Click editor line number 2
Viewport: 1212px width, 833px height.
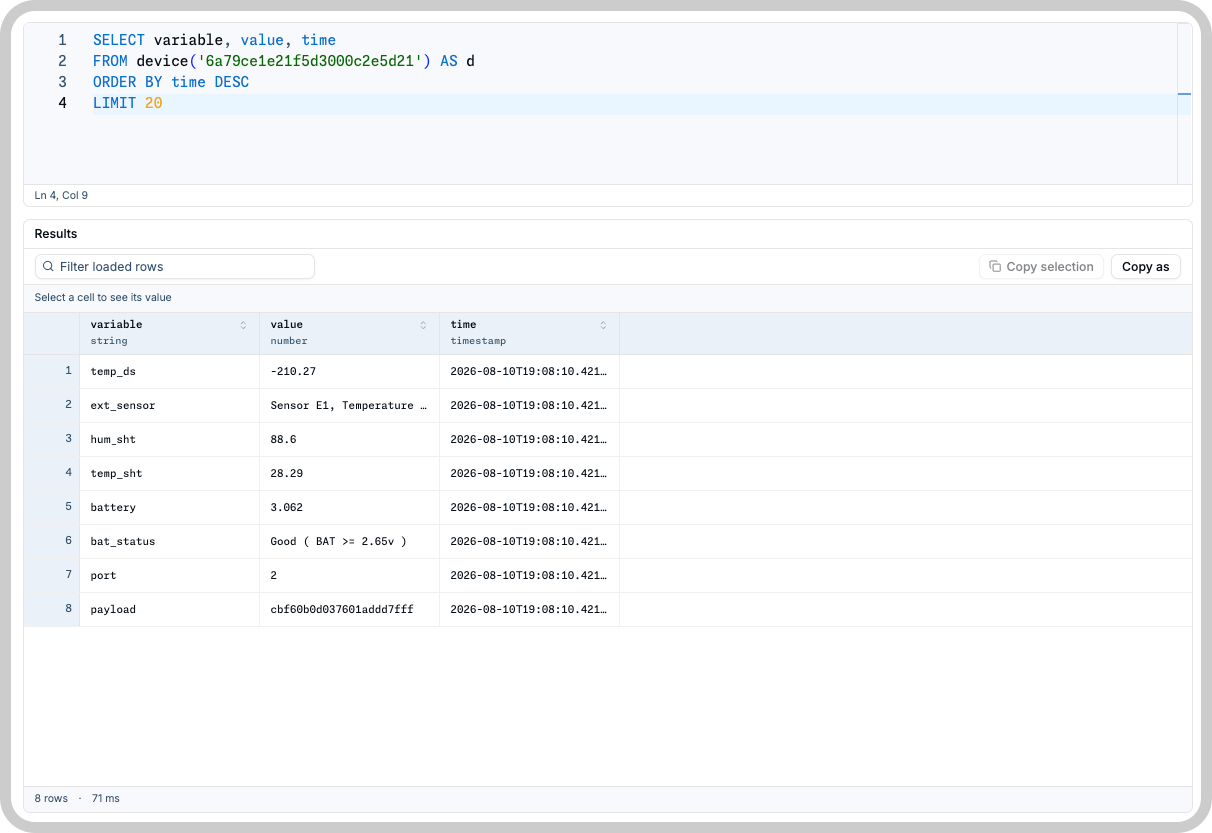[x=62, y=62]
